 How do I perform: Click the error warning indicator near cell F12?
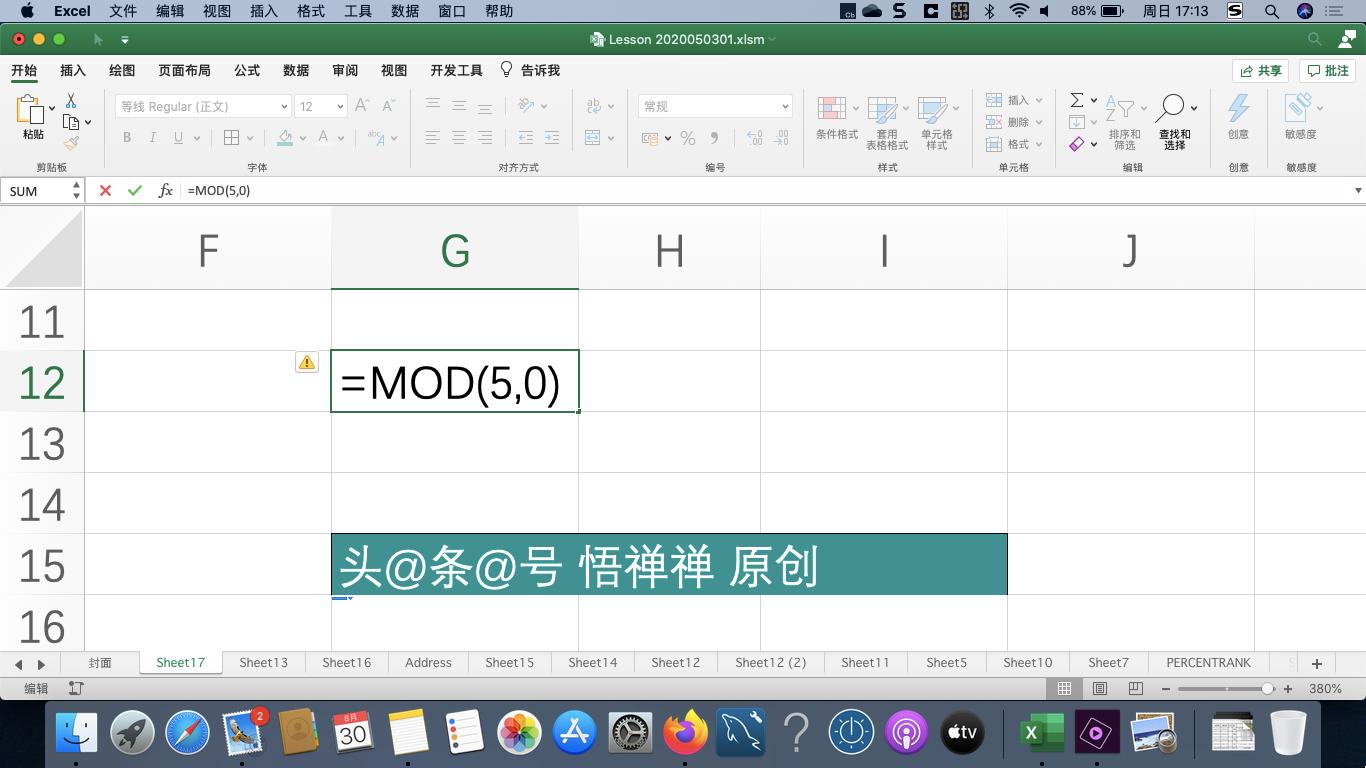pyautogui.click(x=307, y=362)
